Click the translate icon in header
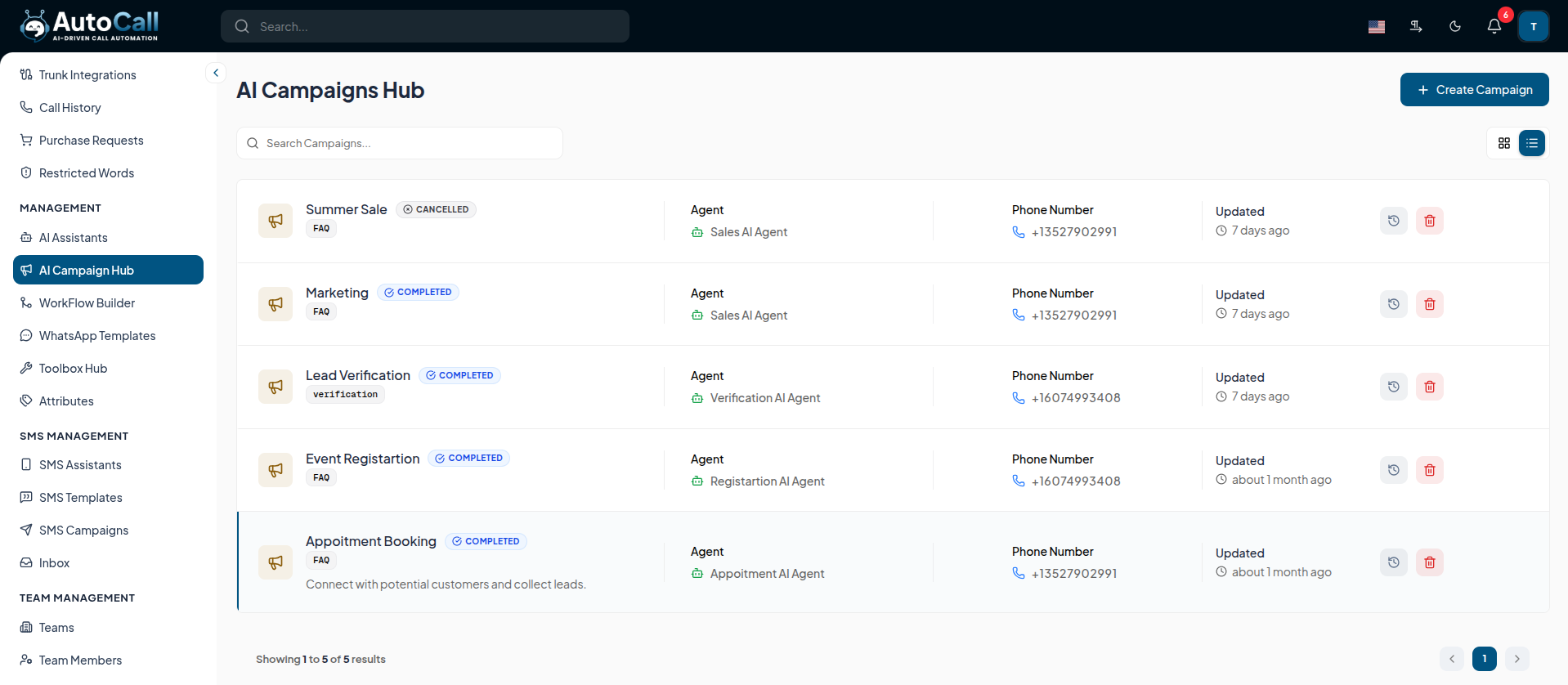Viewport: 1568px width, 685px height. click(x=1416, y=26)
